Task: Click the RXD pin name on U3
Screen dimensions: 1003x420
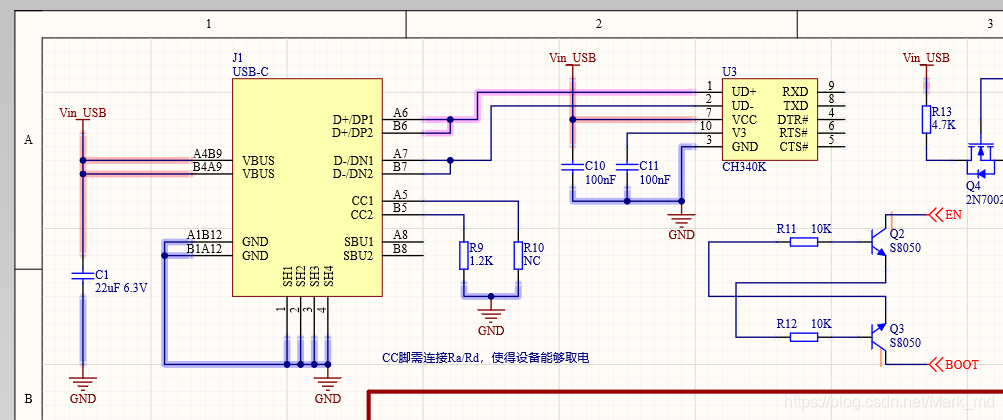Action: (x=795, y=92)
